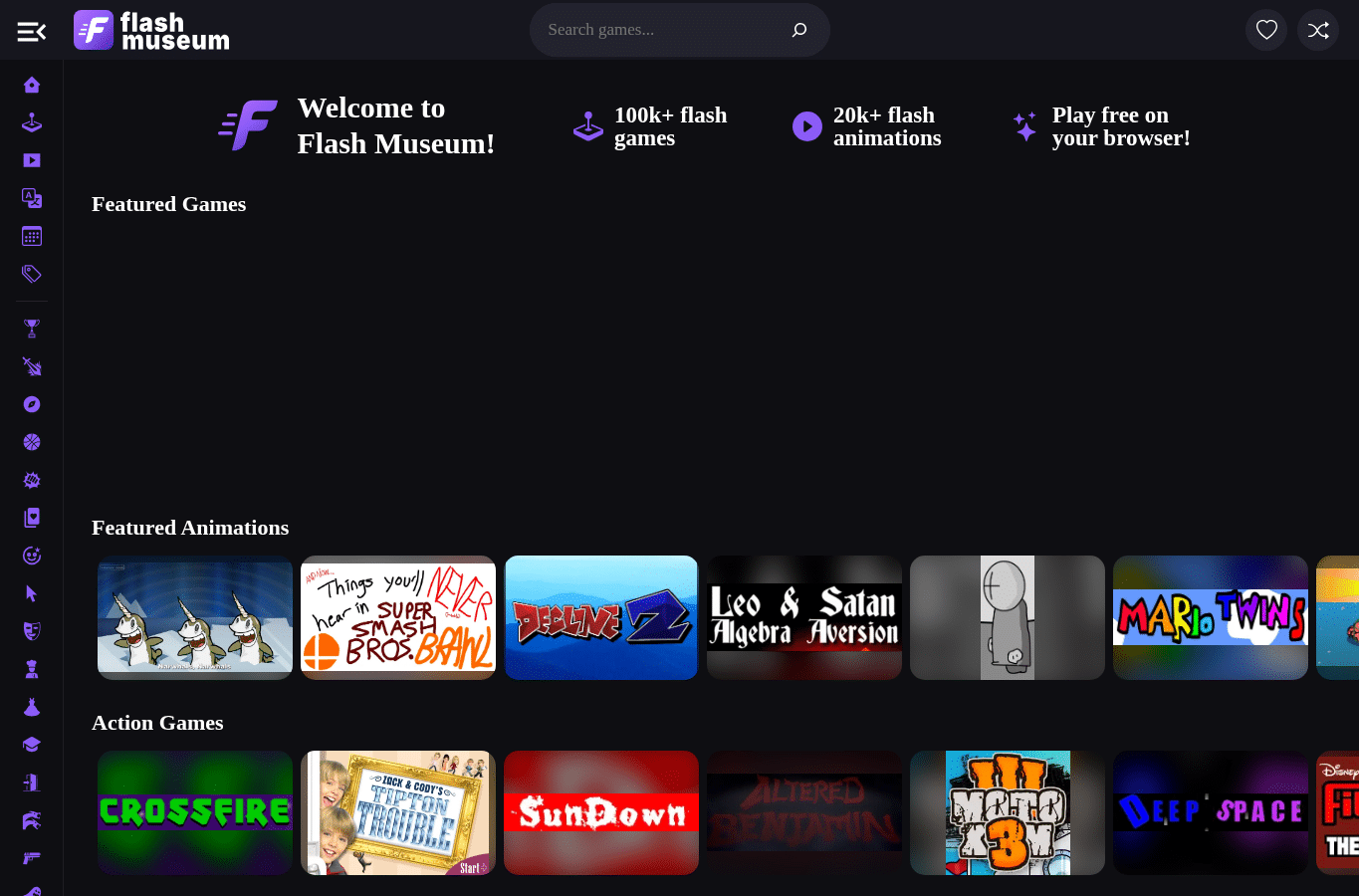Open the sidebar compass adventure icon

(x=32, y=404)
